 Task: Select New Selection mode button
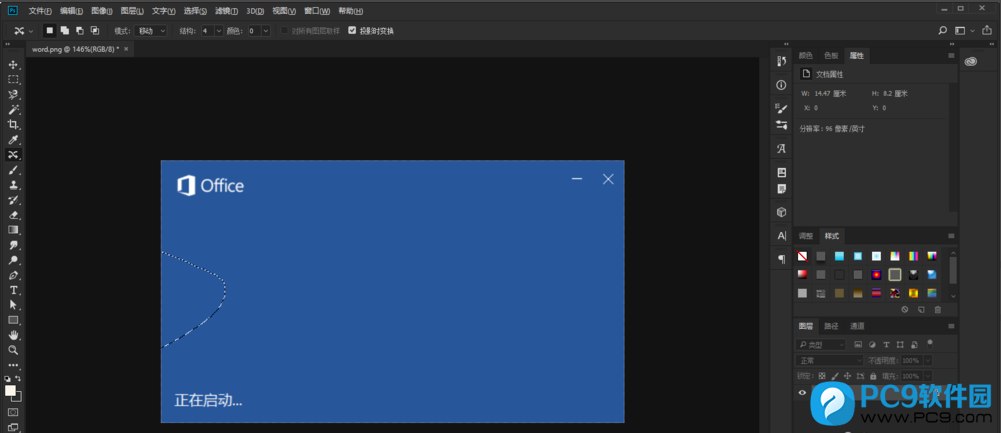tap(50, 30)
